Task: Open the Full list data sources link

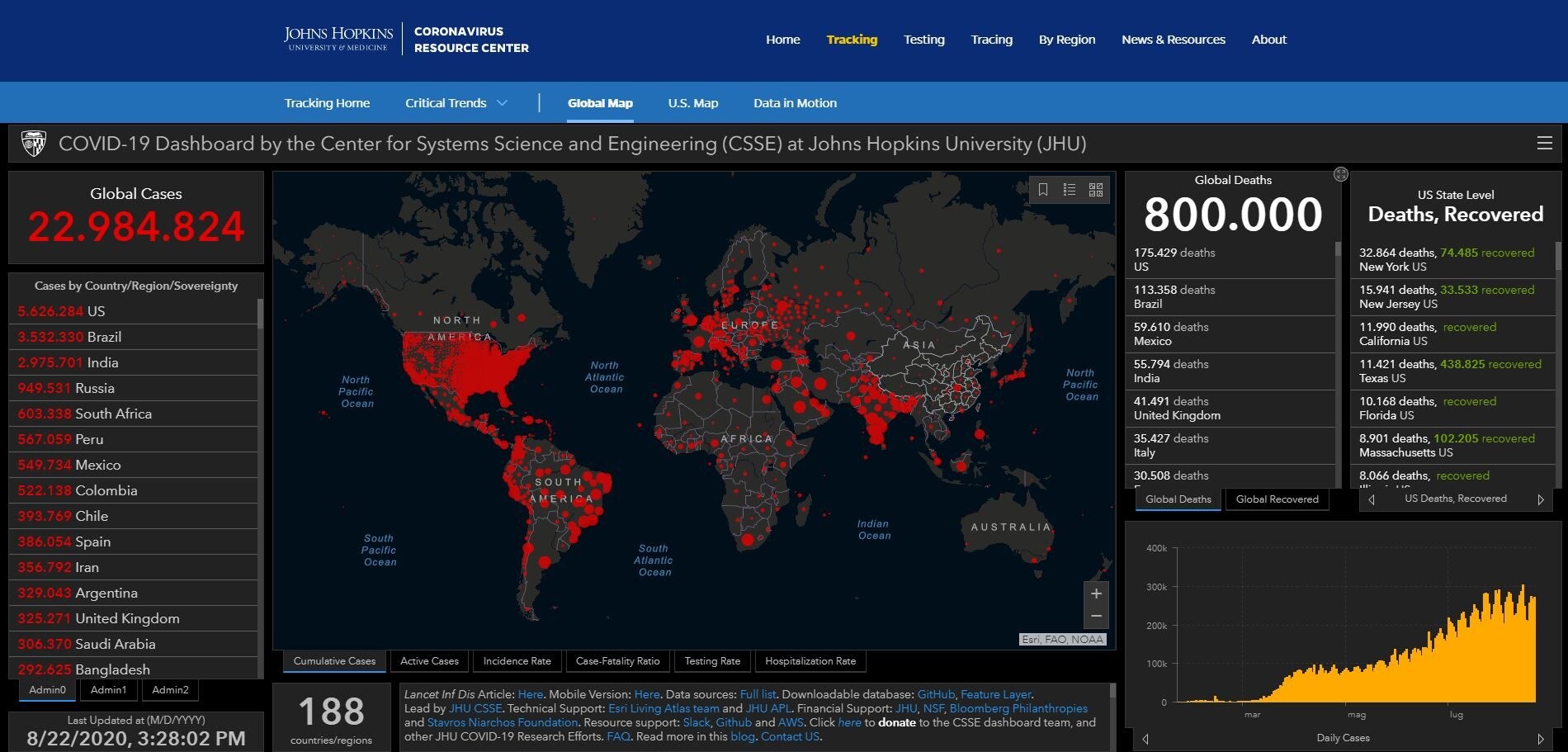Action: (758, 695)
